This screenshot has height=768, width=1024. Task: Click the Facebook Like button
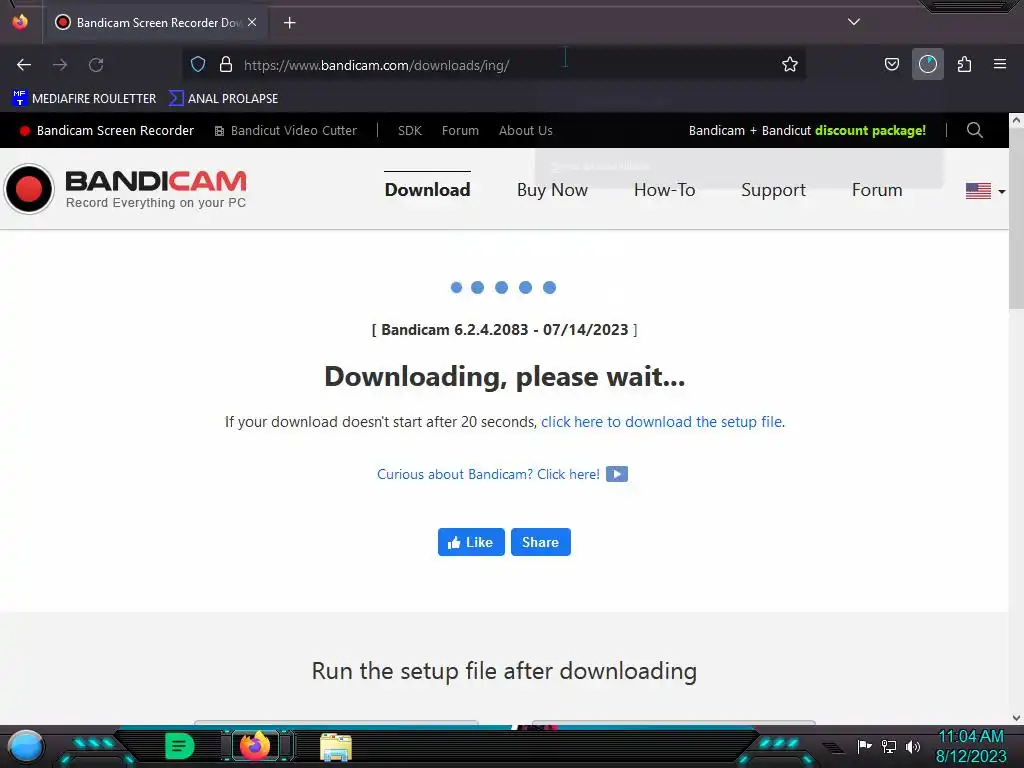(471, 542)
